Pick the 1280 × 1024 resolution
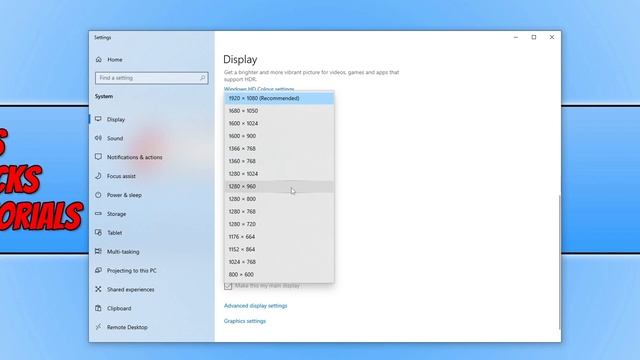This screenshot has width=640, height=360. point(279,174)
